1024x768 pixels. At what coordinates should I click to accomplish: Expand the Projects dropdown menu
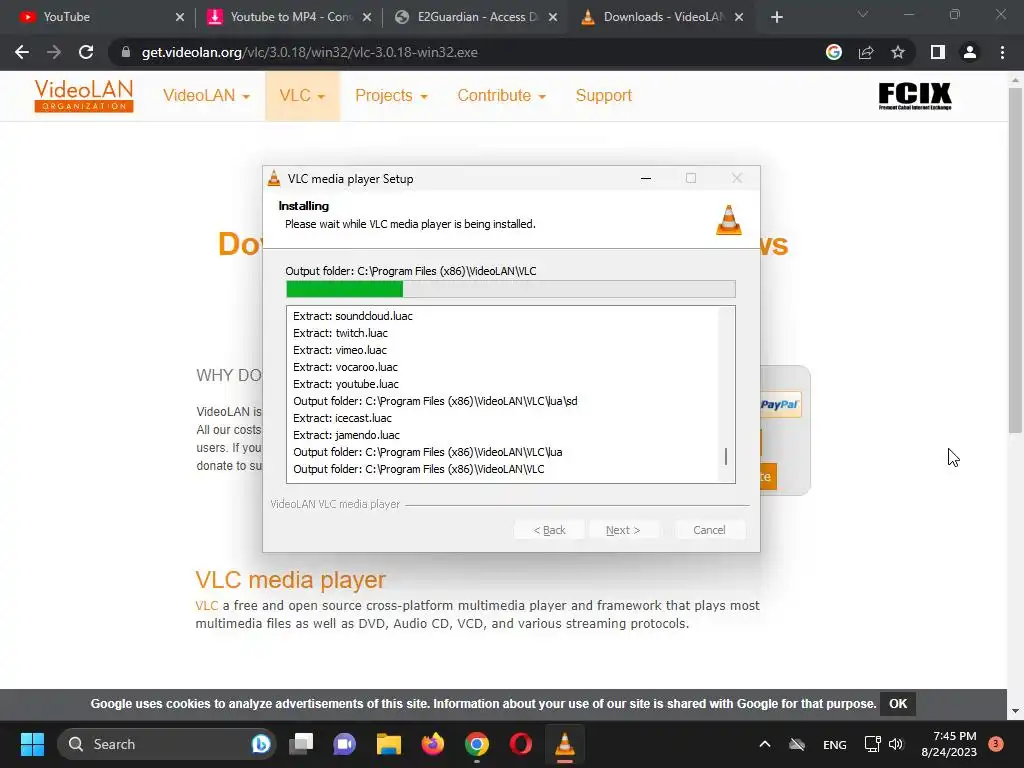tap(391, 95)
